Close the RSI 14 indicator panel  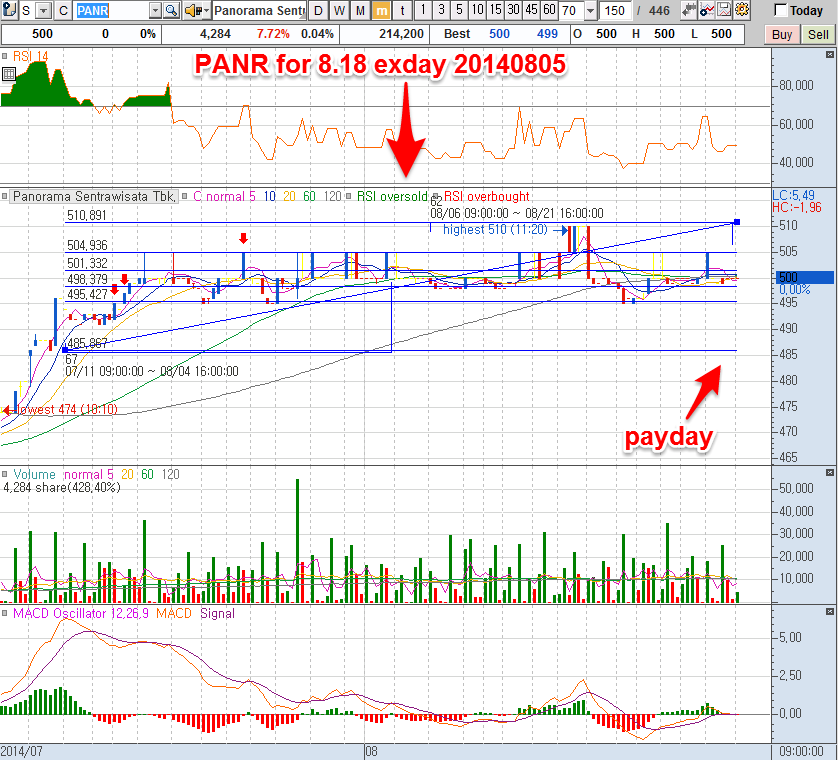click(x=829, y=55)
